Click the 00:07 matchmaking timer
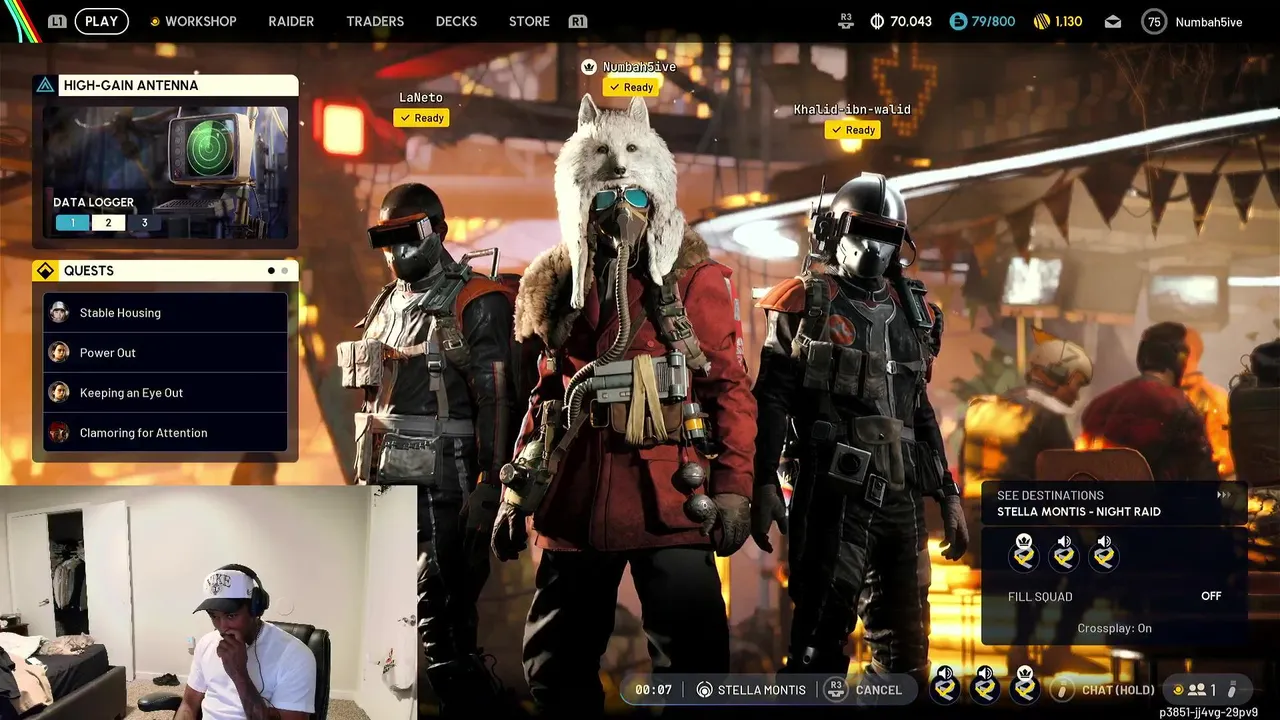The width and height of the screenshot is (1280, 720). [653, 690]
